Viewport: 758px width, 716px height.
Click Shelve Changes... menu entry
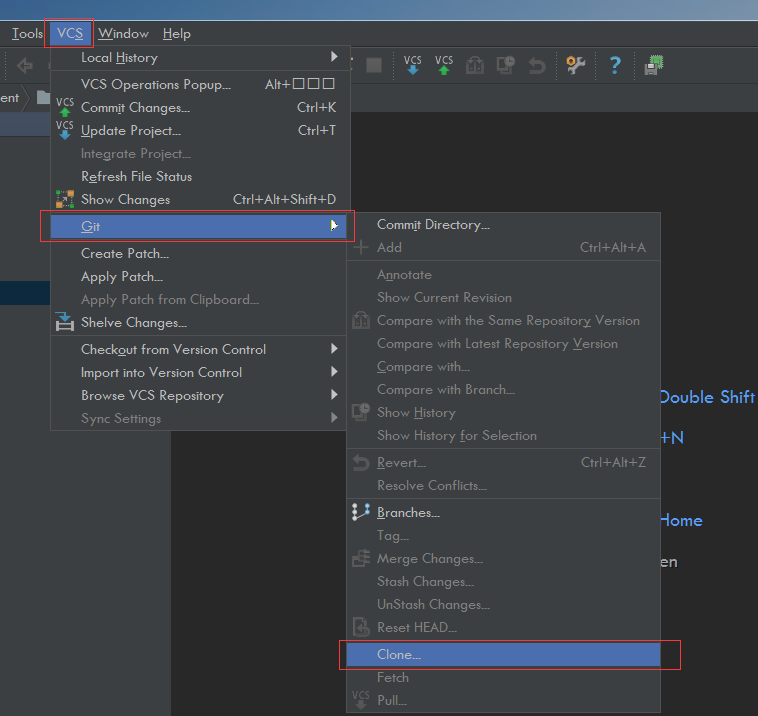click(x=134, y=322)
